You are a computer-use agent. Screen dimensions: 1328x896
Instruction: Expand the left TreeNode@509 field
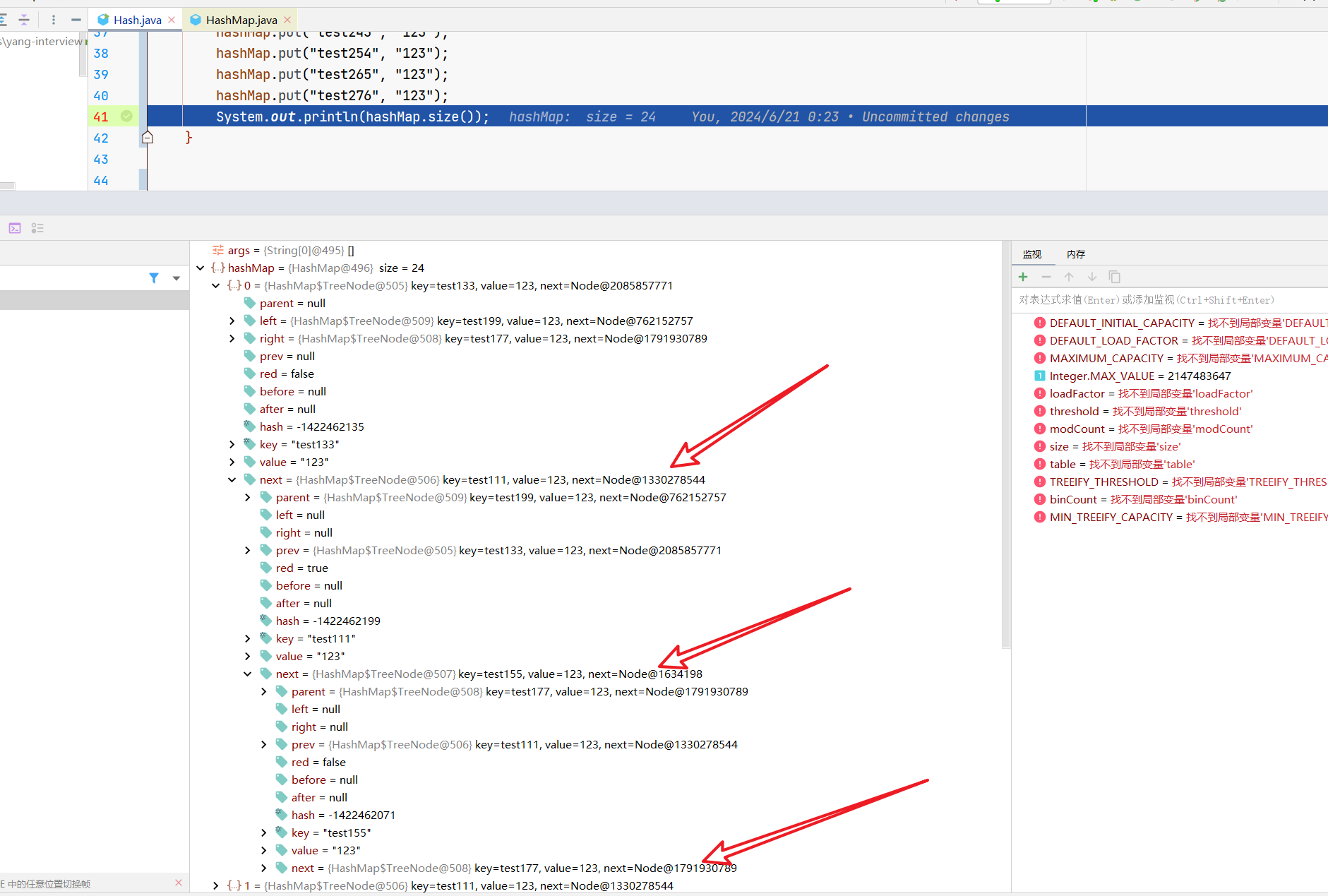tap(232, 321)
